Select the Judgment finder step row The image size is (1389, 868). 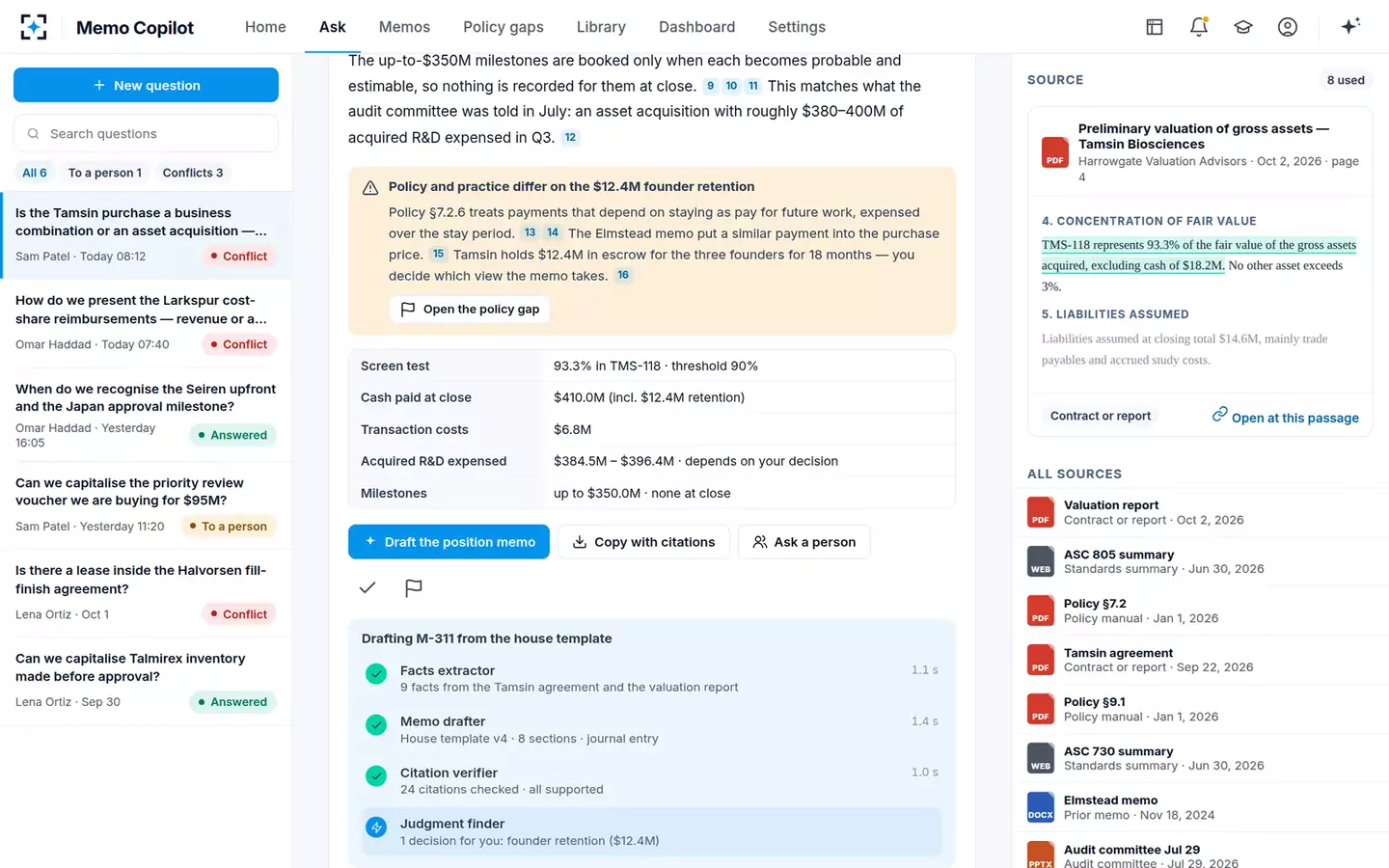(x=652, y=831)
